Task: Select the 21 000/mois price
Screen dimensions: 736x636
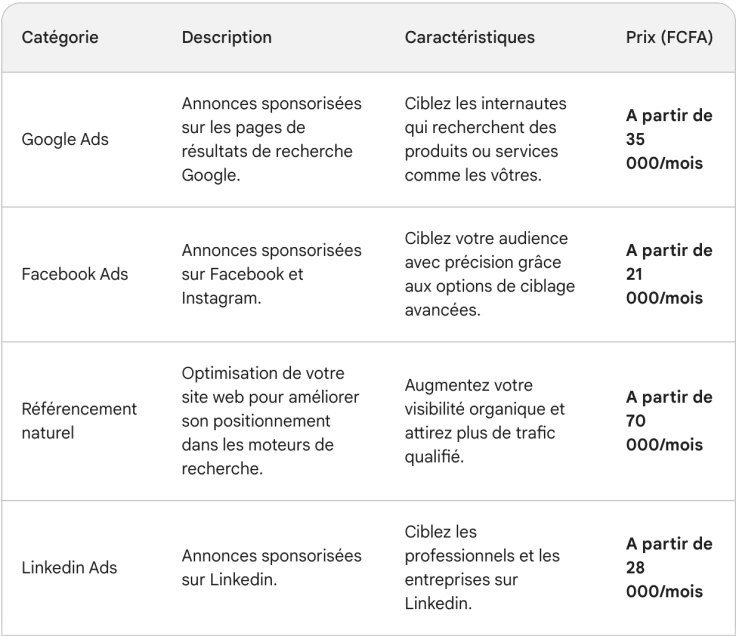Action: point(668,274)
